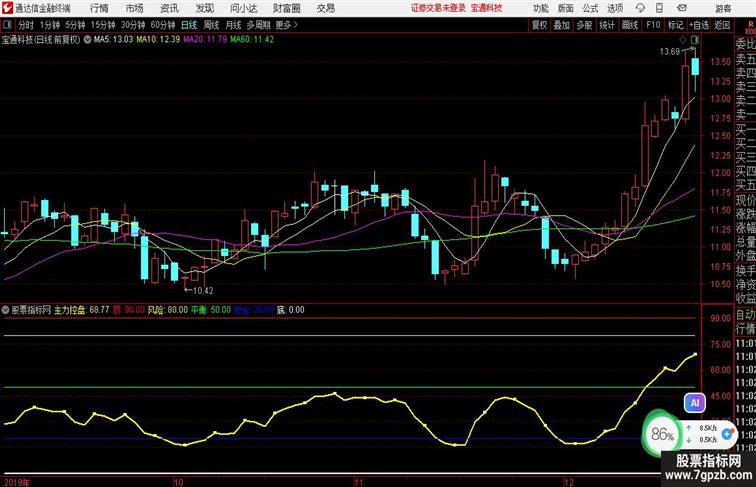This screenshot has height=487, width=756.
Task: Click the 通达信 red logo icon
Action: coord(7,8)
